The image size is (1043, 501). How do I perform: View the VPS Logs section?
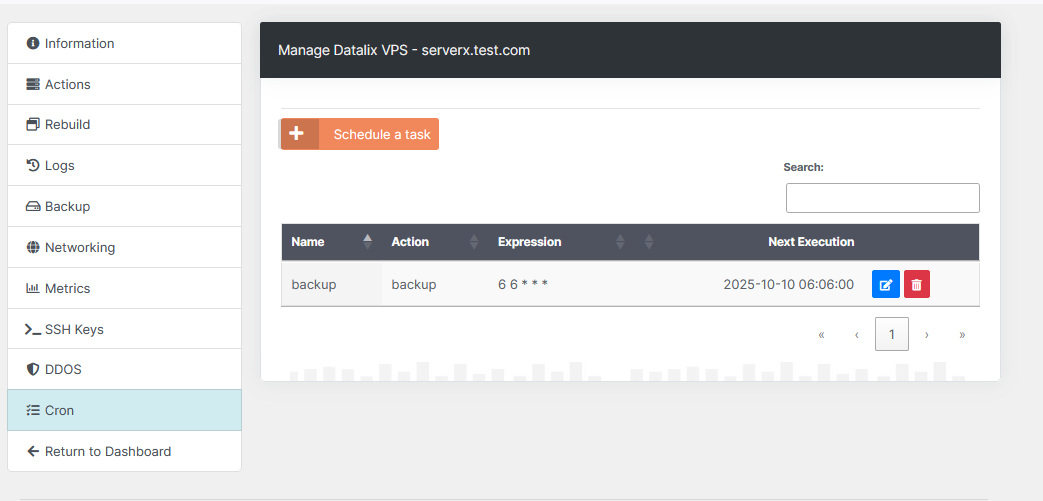tap(59, 166)
